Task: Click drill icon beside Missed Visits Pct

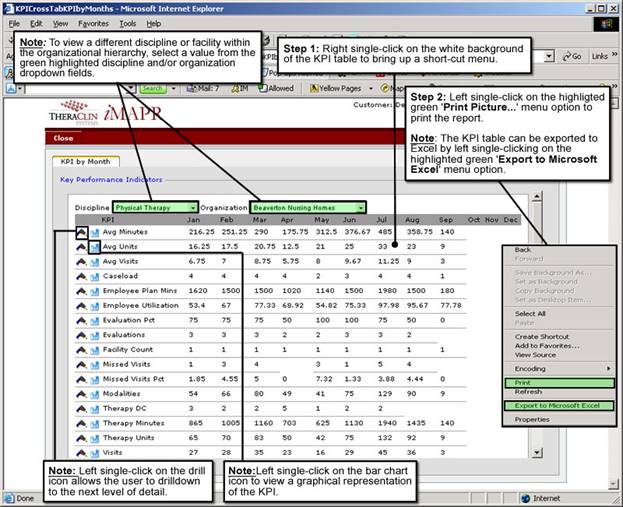Action: pyautogui.click(x=81, y=380)
